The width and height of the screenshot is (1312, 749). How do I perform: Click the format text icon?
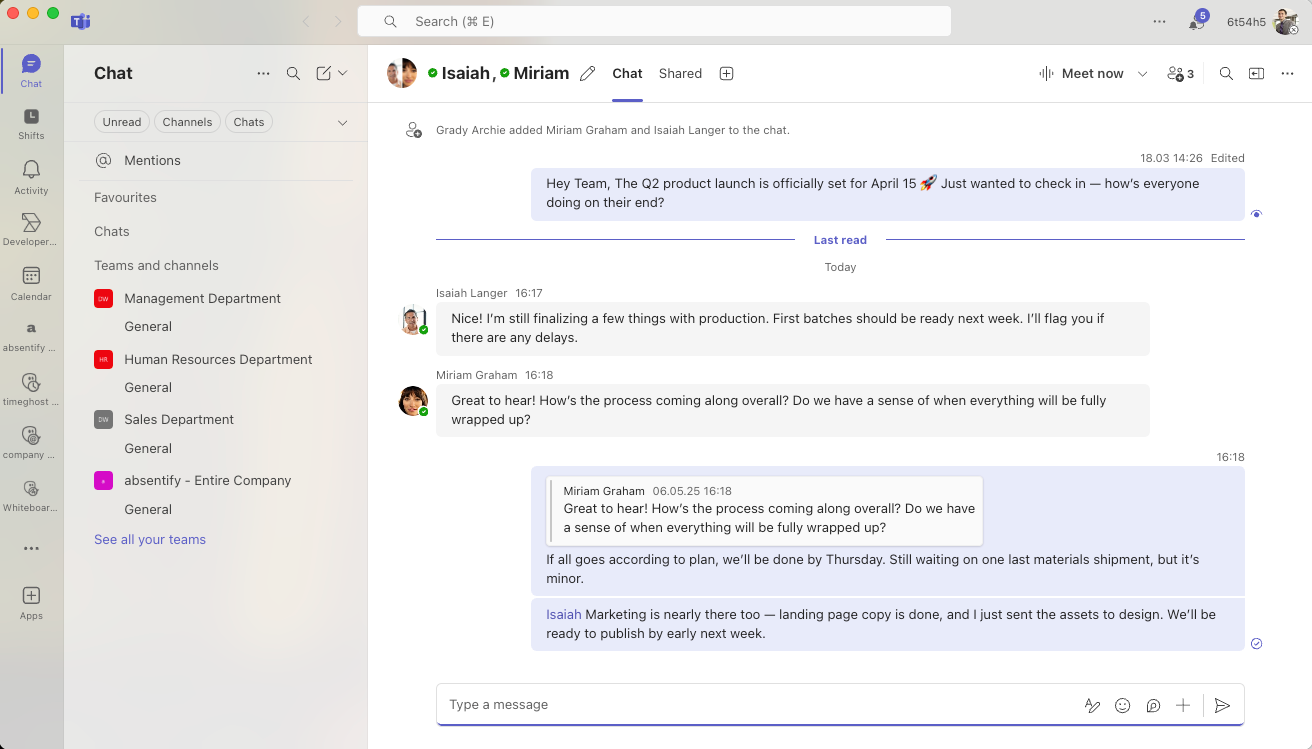click(x=1092, y=705)
